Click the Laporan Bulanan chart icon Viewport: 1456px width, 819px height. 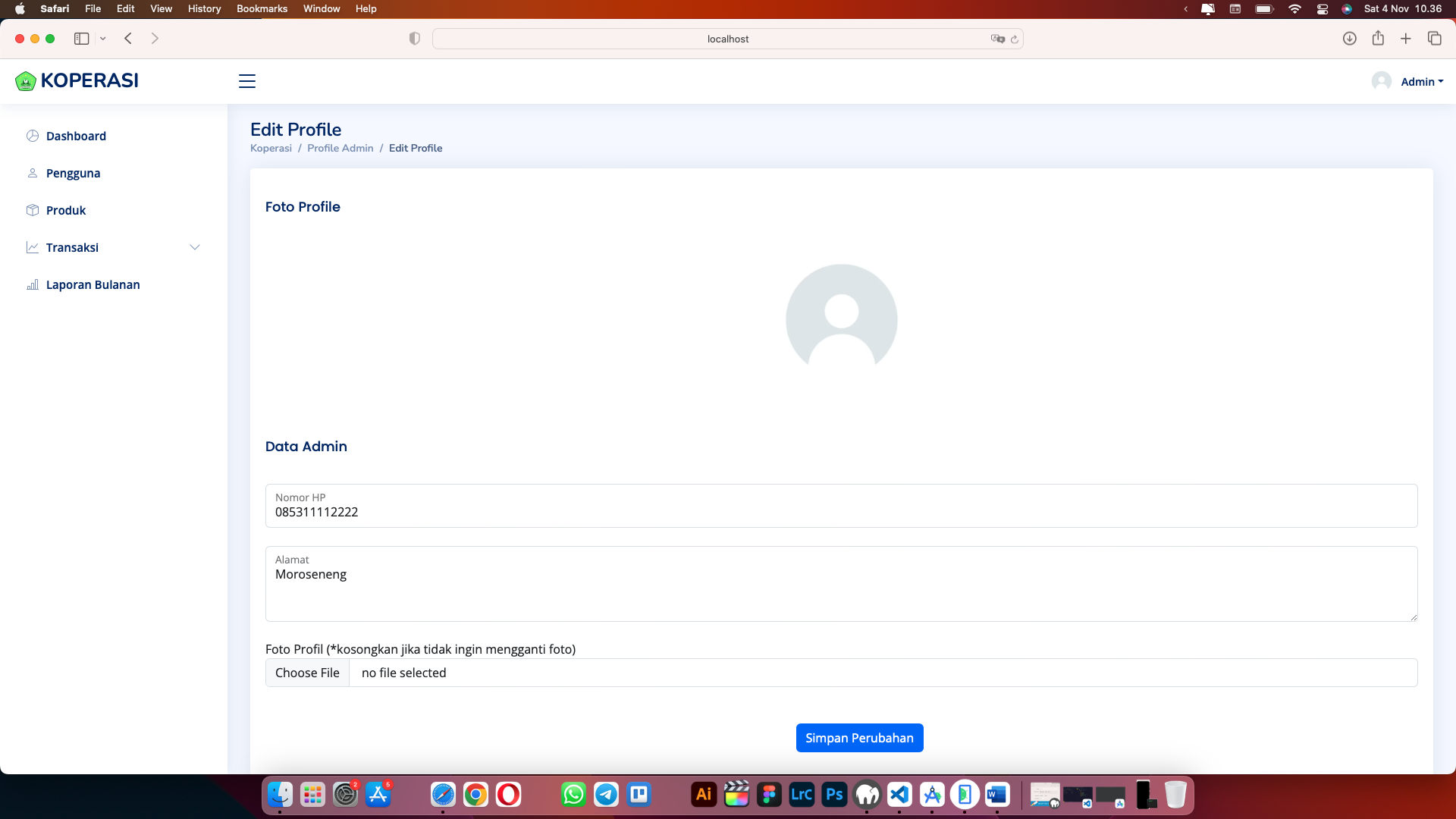33,285
